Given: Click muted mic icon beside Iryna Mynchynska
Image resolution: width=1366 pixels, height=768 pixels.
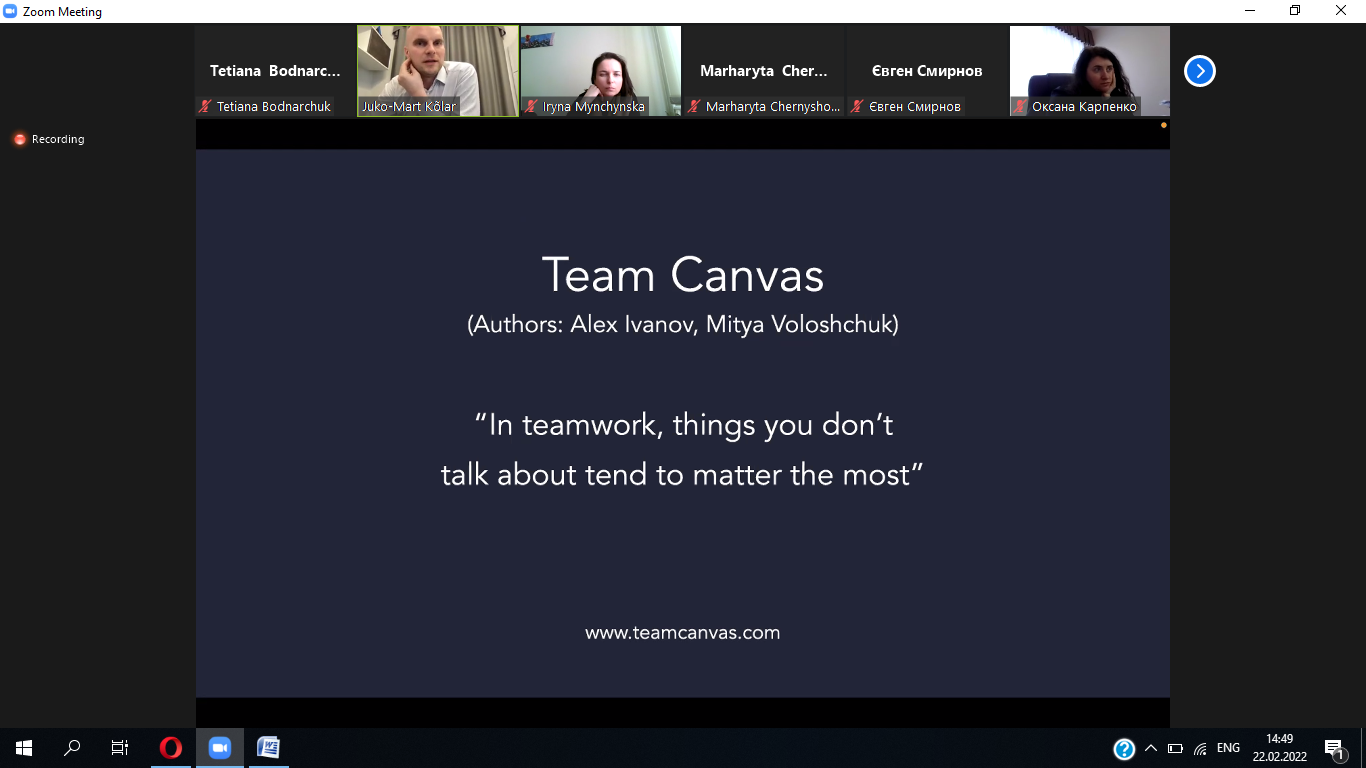Looking at the screenshot, I should (x=532, y=106).
